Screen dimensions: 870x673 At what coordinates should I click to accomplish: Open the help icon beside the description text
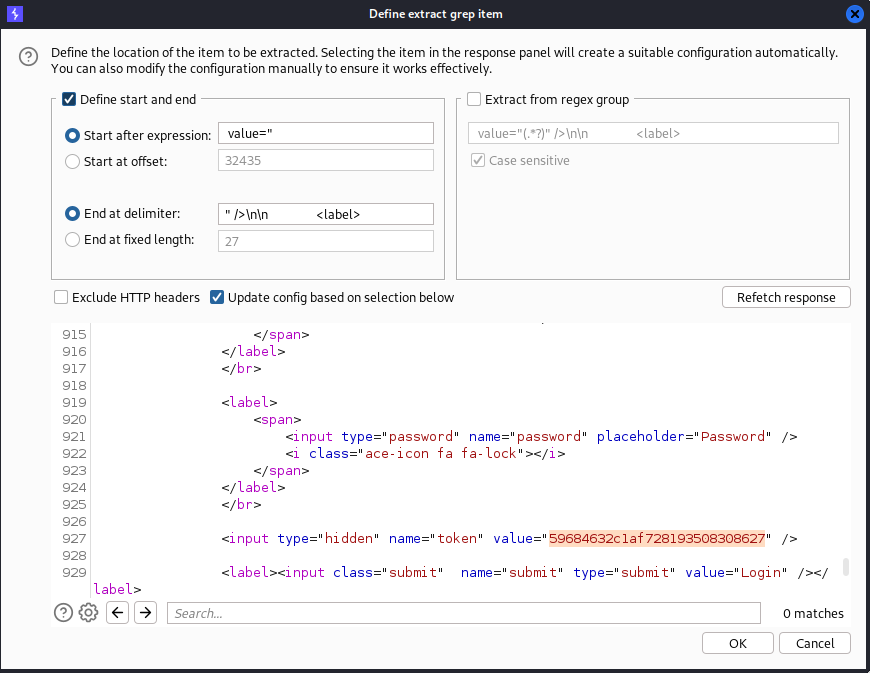point(28,57)
